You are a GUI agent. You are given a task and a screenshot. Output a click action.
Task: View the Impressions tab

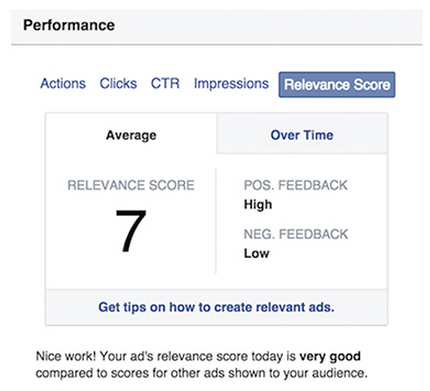[x=231, y=84]
